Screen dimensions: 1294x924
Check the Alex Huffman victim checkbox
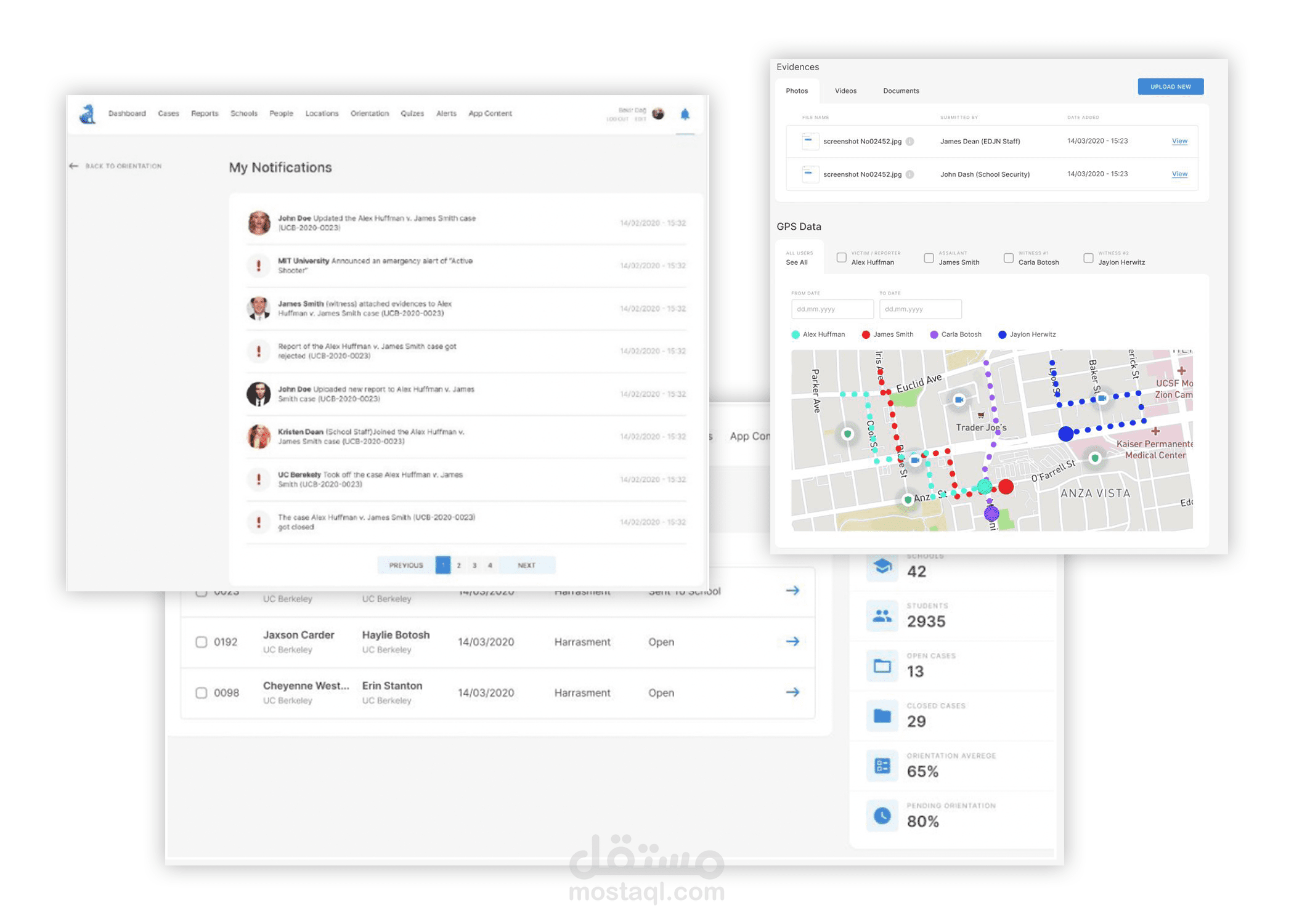pos(841,258)
